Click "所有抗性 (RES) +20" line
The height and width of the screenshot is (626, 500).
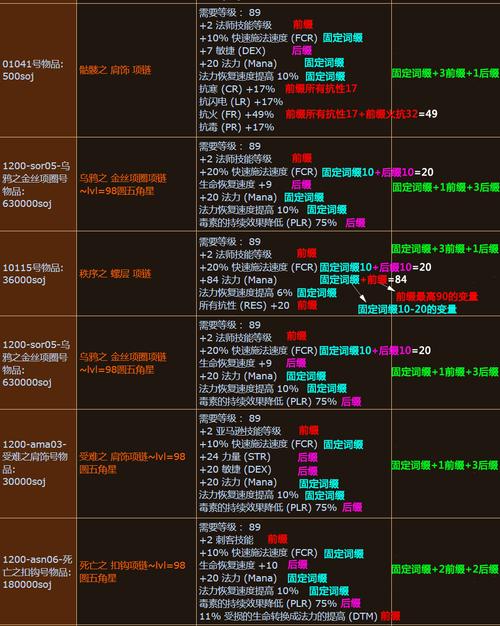(x=244, y=305)
